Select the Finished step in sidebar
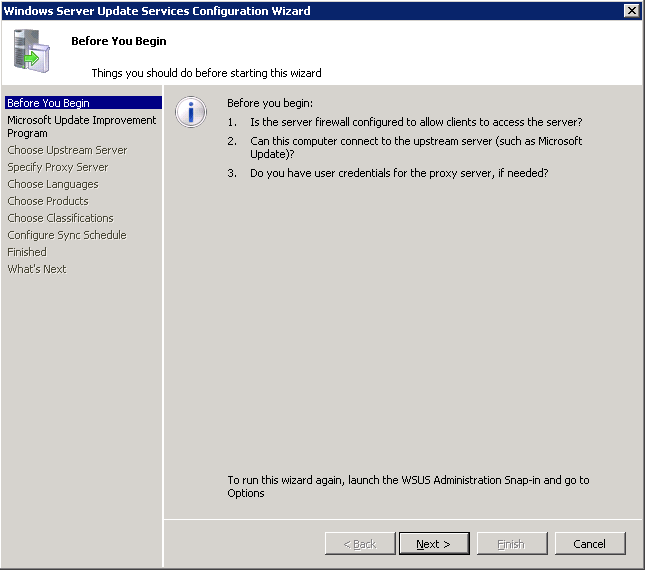The height and width of the screenshot is (570, 645). pyautogui.click(x=27, y=252)
